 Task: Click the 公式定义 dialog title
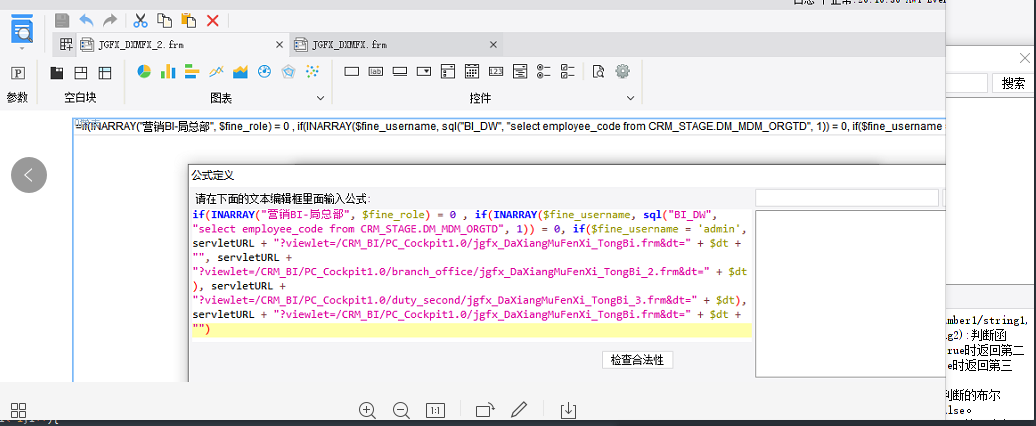click(x=213, y=175)
